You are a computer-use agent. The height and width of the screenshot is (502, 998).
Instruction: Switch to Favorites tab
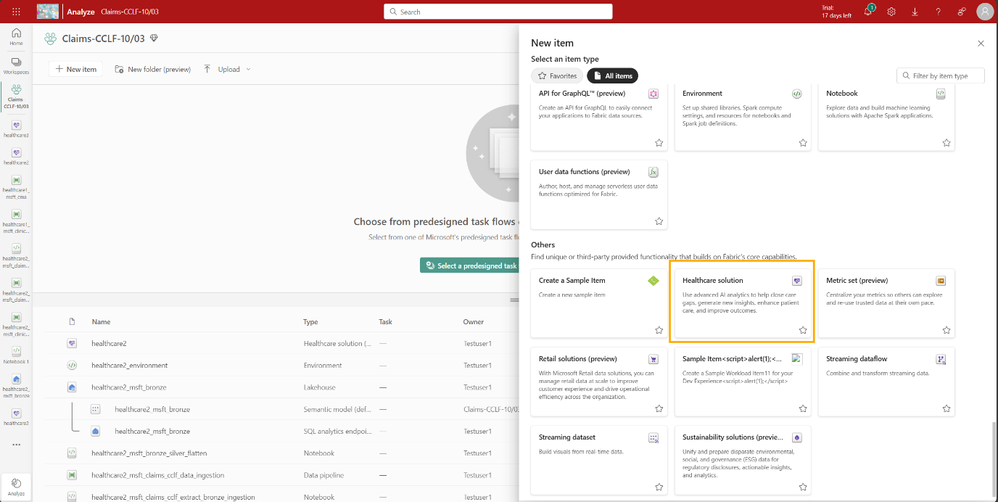tap(558, 76)
